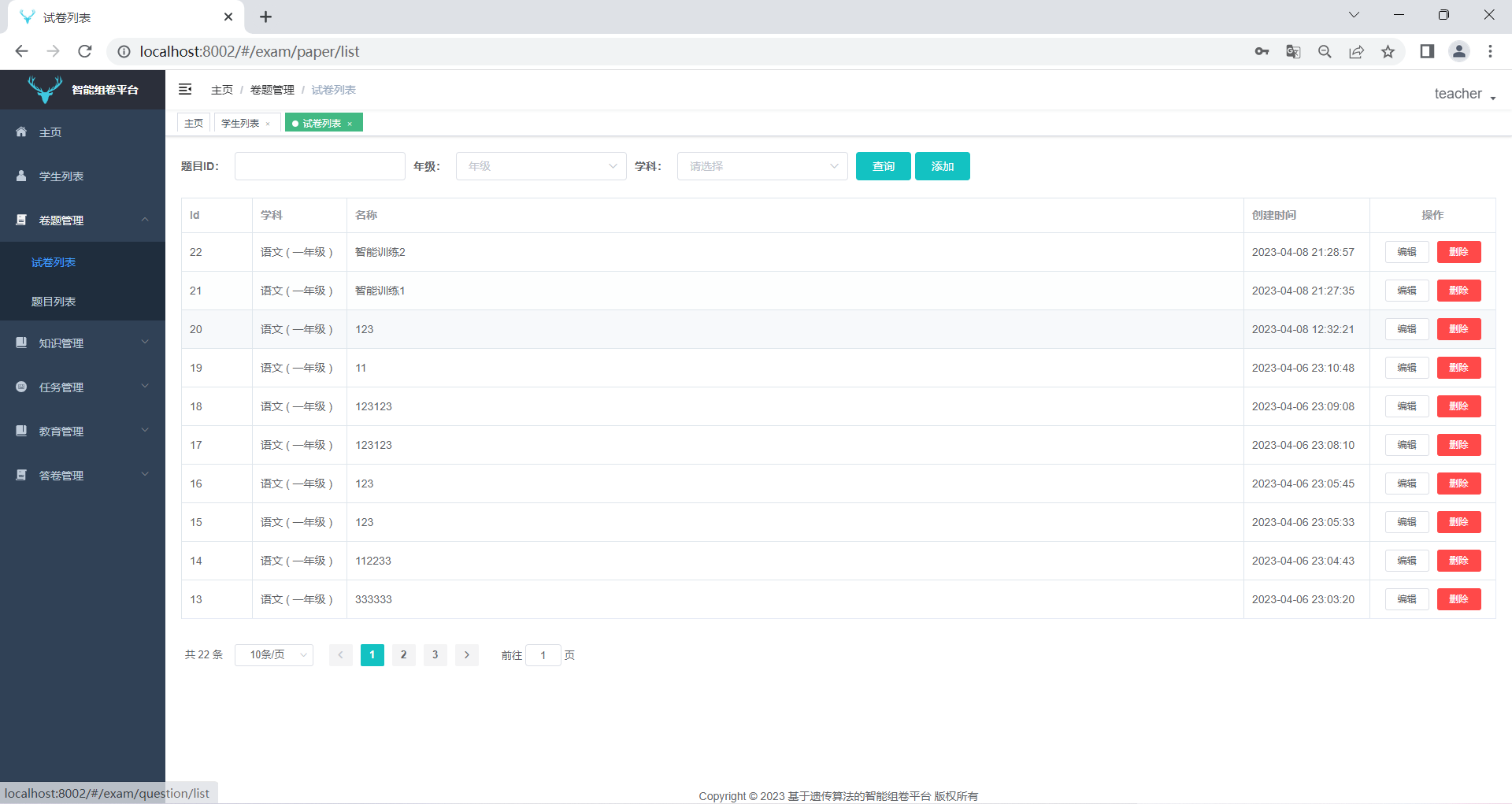The height and width of the screenshot is (804, 1512).
Task: Click the 添加 add button
Action: (x=943, y=166)
